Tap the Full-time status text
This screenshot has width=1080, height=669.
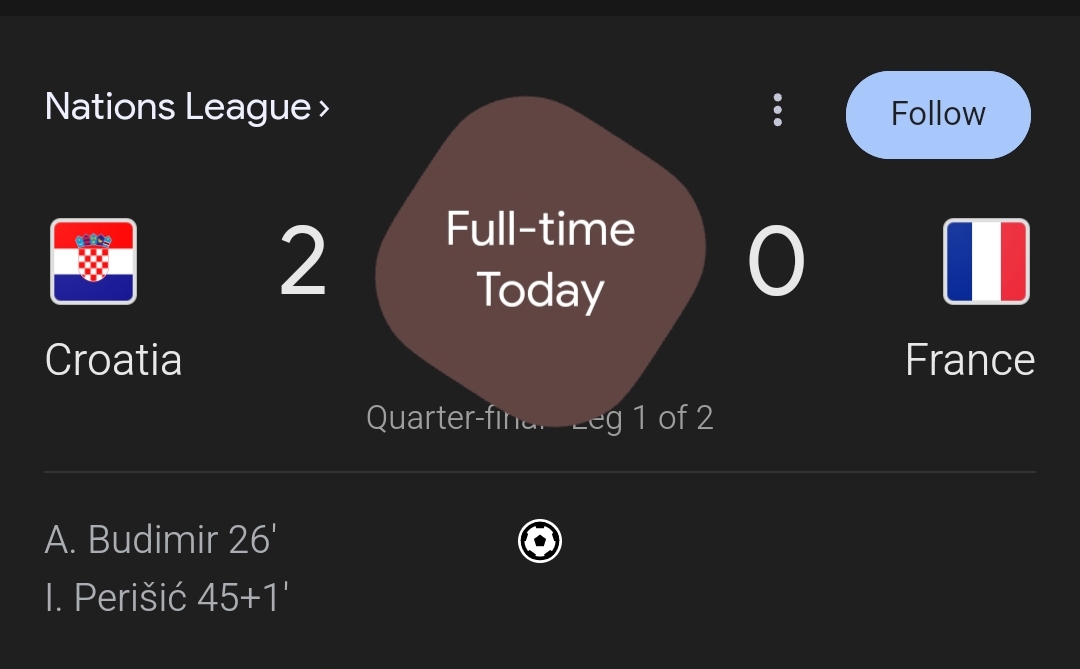coord(540,229)
